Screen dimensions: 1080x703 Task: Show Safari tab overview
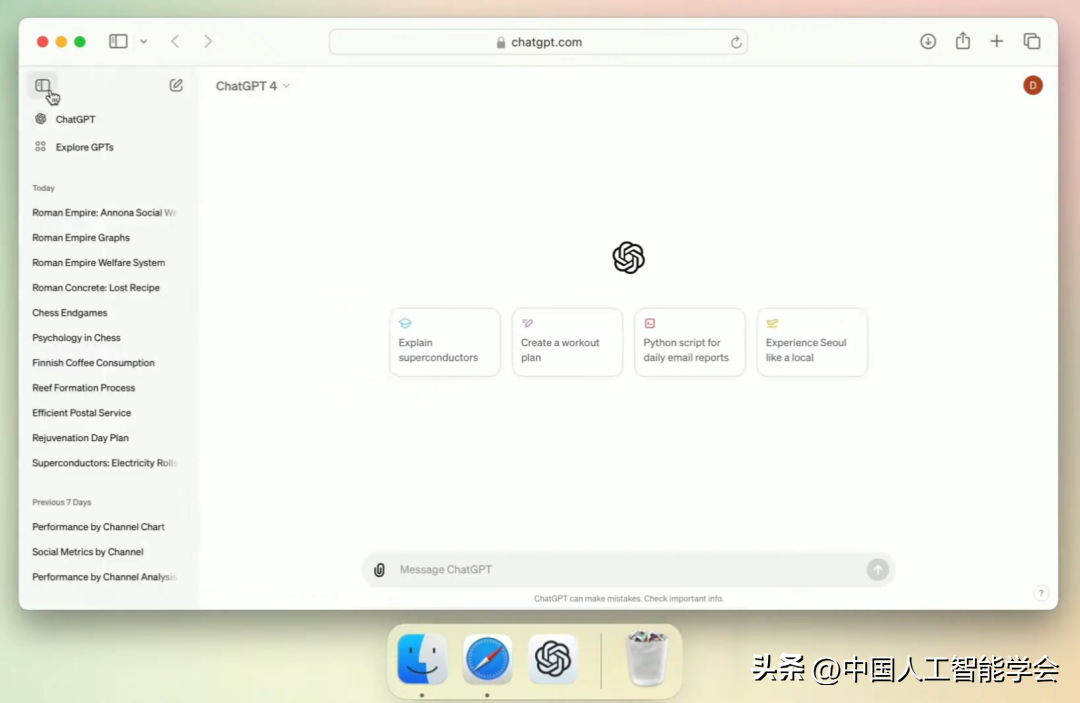click(x=1031, y=41)
